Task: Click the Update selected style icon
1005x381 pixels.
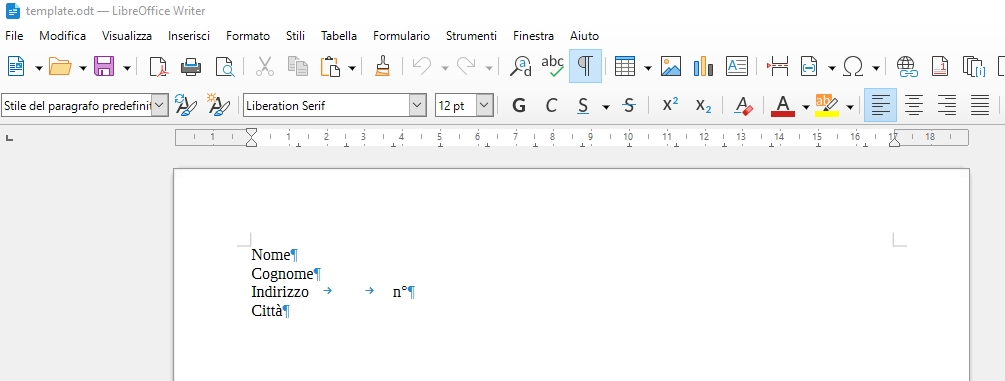Action: [185, 105]
